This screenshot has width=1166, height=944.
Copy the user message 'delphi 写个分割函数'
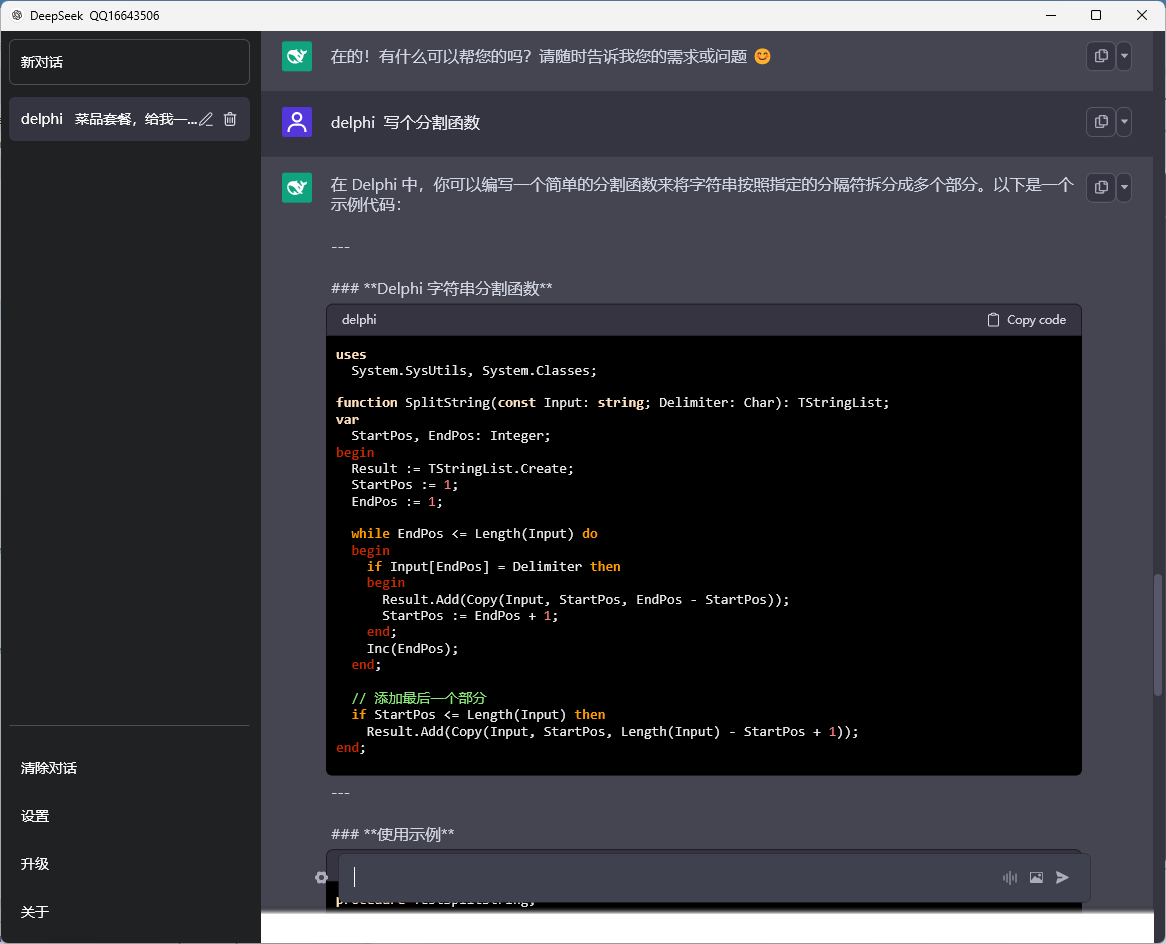1100,121
